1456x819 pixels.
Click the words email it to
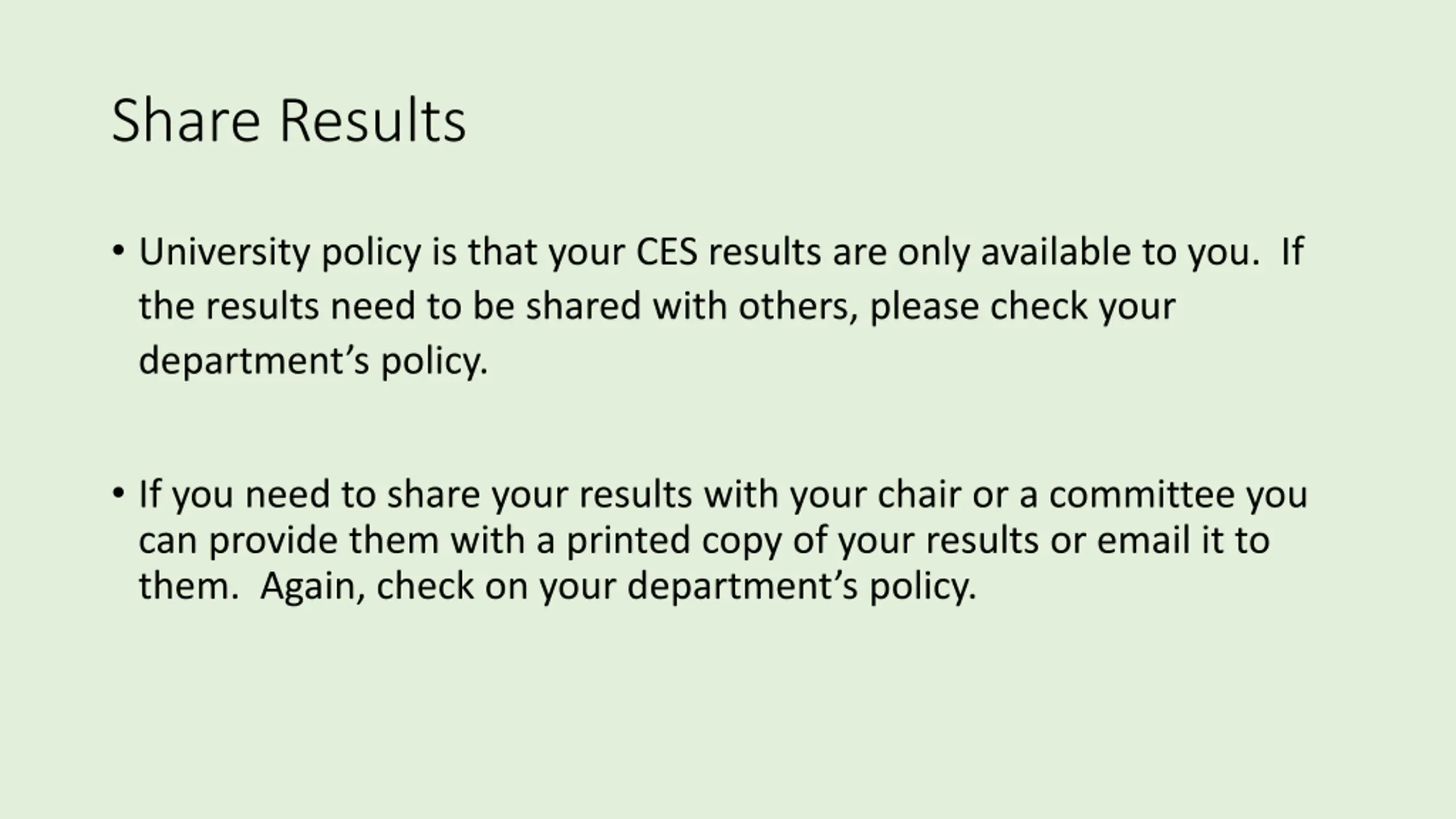pyautogui.click(x=1183, y=540)
